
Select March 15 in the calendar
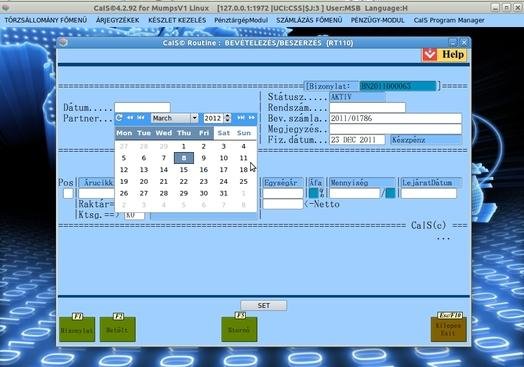[x=184, y=169]
